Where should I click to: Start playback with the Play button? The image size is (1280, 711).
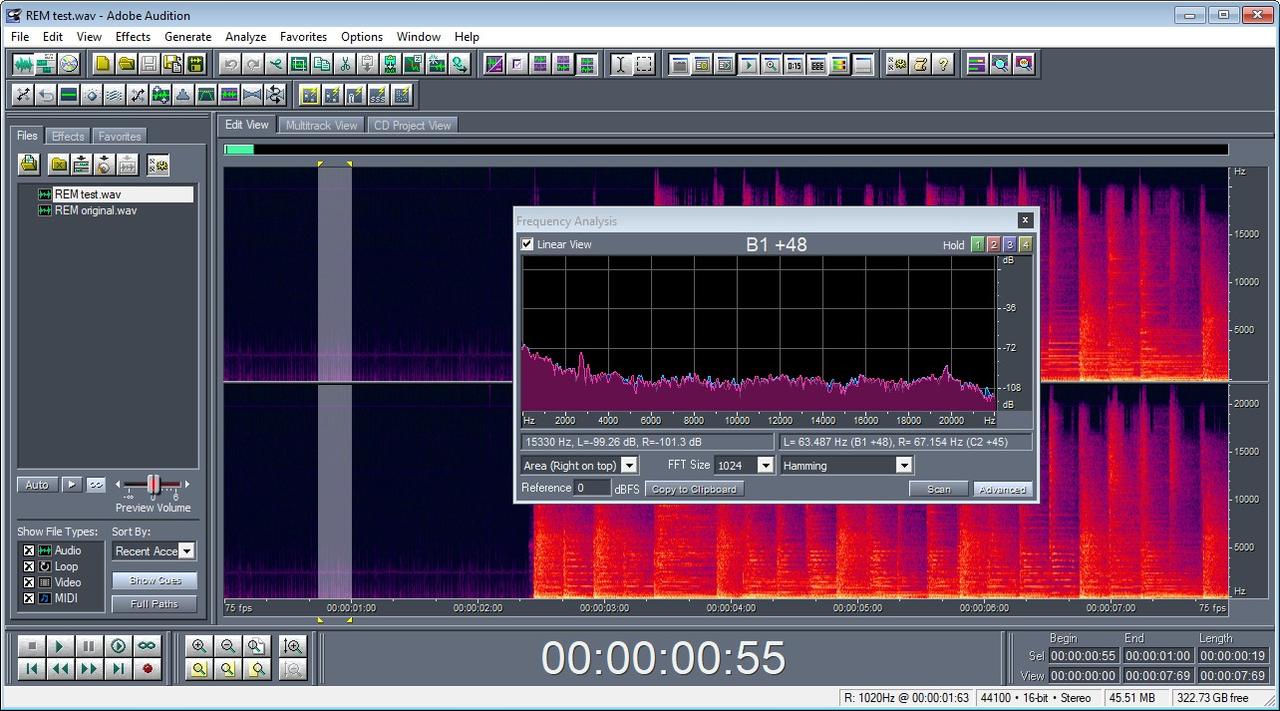(x=60, y=646)
